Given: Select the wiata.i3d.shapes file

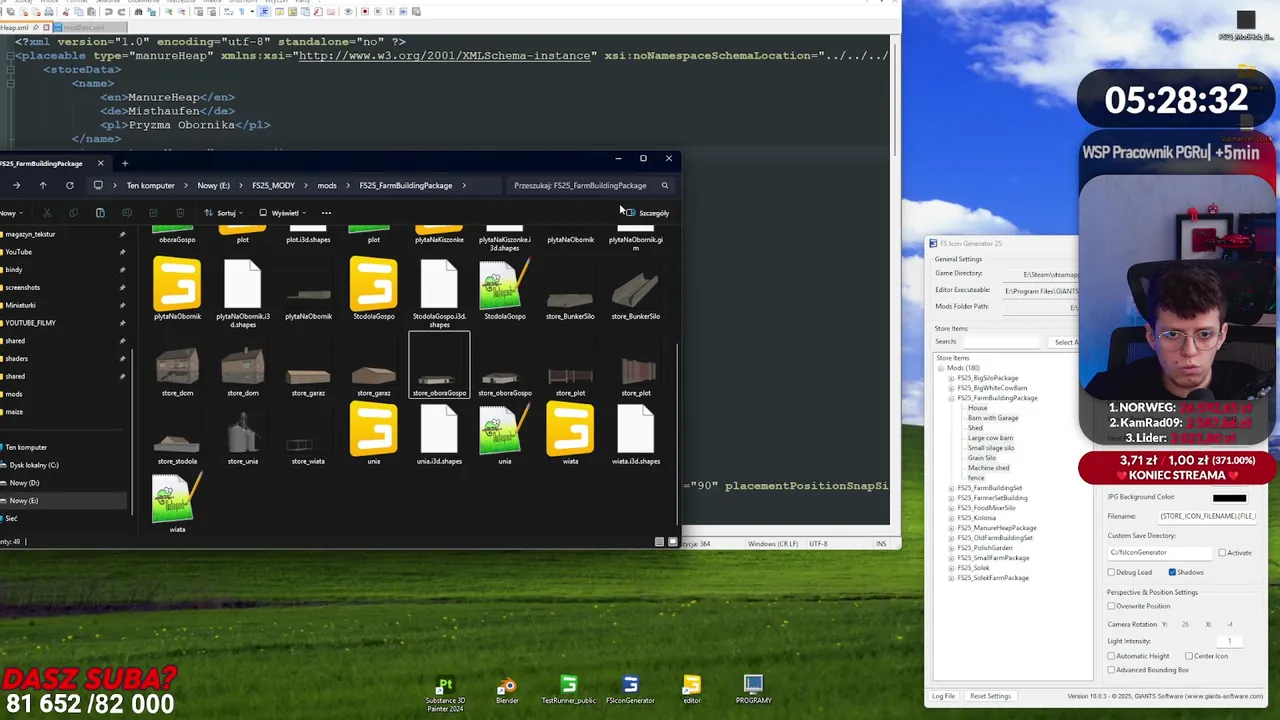Looking at the screenshot, I should click(636, 434).
